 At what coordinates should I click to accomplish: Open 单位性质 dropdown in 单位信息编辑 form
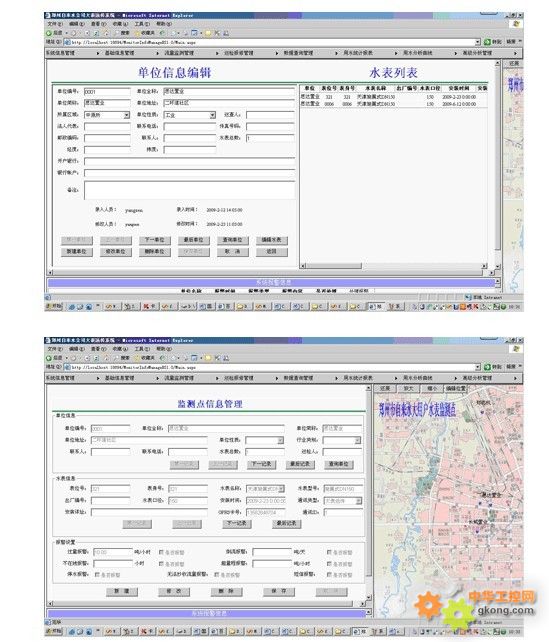click(212, 115)
